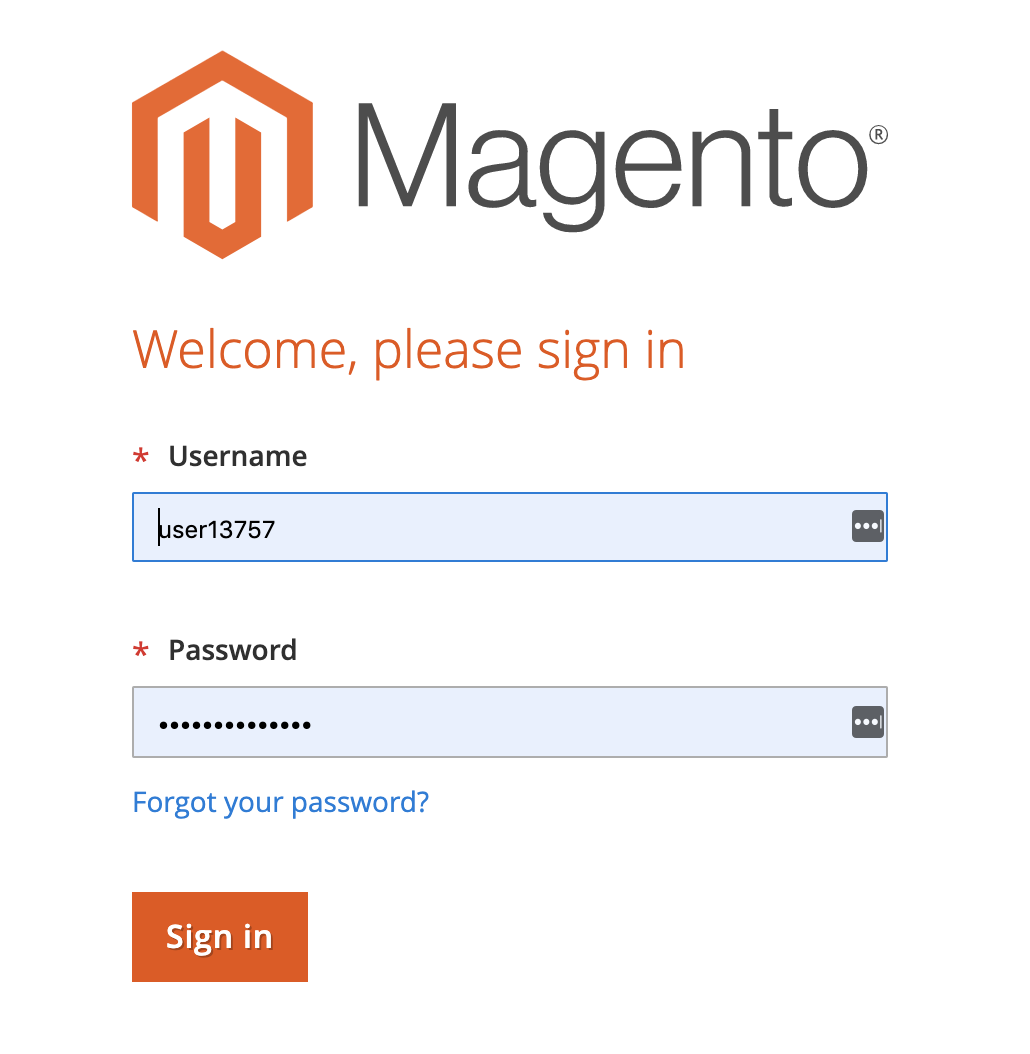The height and width of the screenshot is (1054, 1030).
Task: Click the orange Magento hexagon logo
Action: 222,155
